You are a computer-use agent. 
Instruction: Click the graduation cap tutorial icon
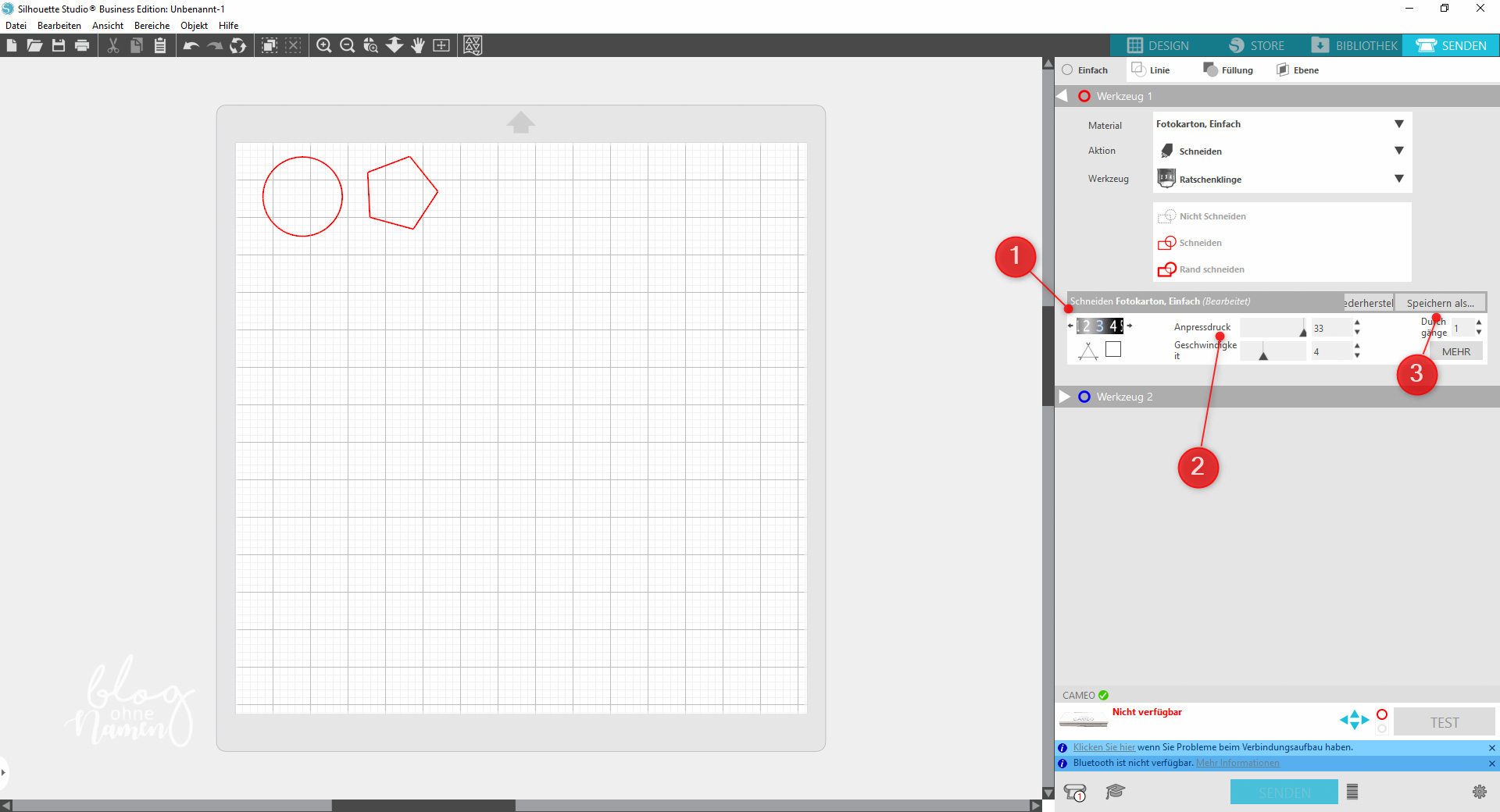1115,792
